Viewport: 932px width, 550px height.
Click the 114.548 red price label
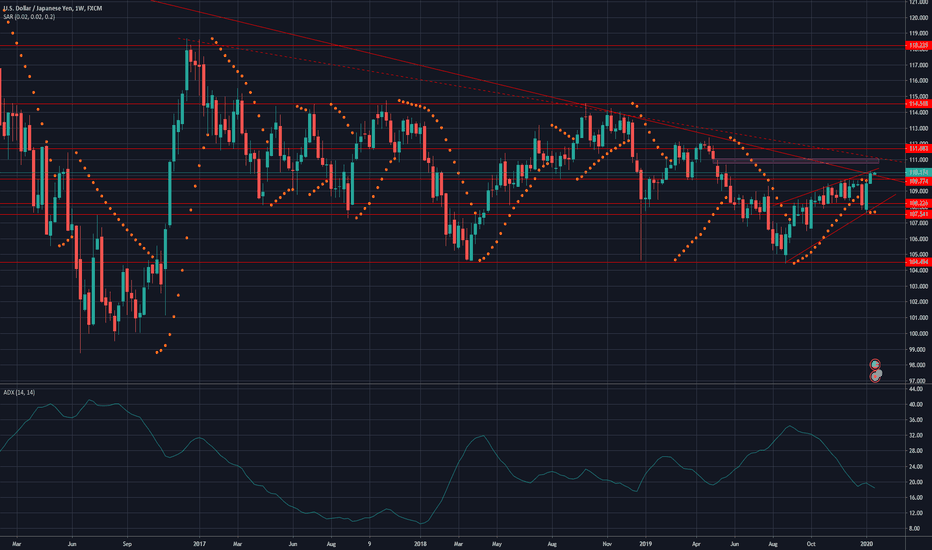tap(918, 103)
